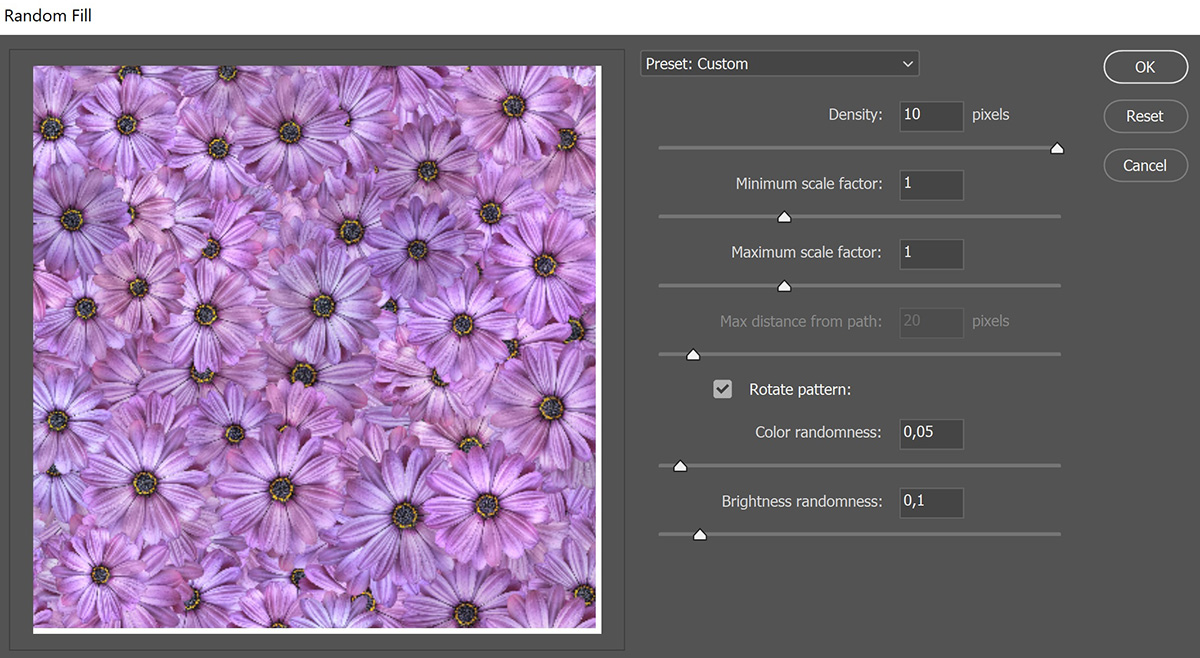Dismiss the dialog with Cancel
The height and width of the screenshot is (658, 1200).
pos(1145,165)
